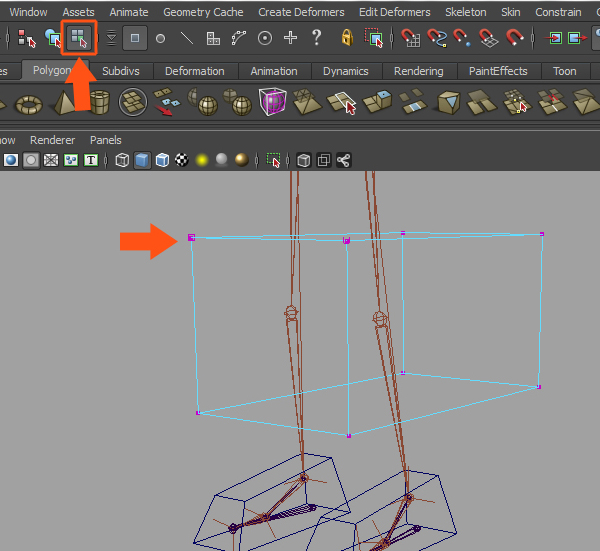Image resolution: width=600 pixels, height=551 pixels.
Task: Enable select by component type mode
Action: [x=79, y=38]
